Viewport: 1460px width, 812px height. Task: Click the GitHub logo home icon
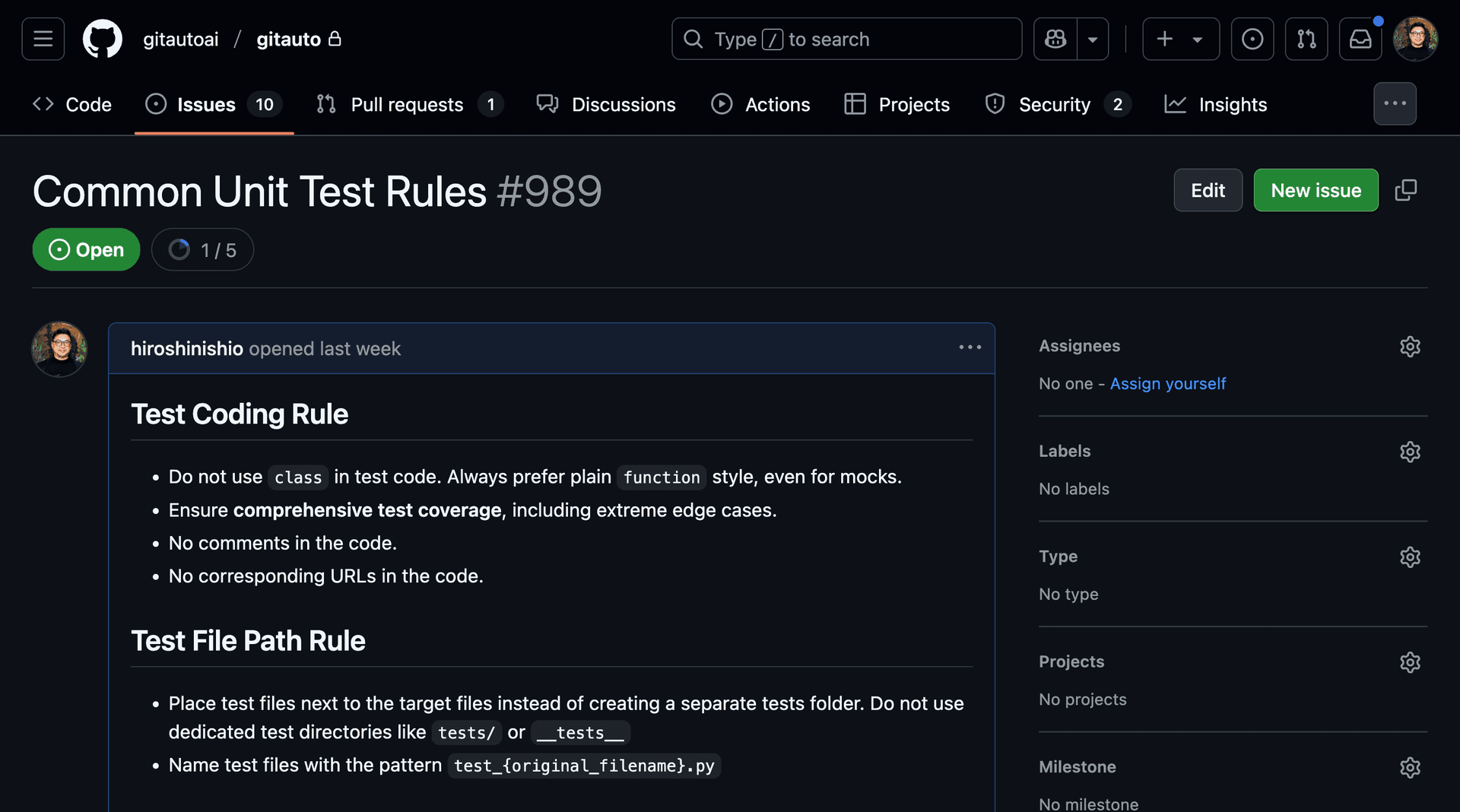pos(102,39)
